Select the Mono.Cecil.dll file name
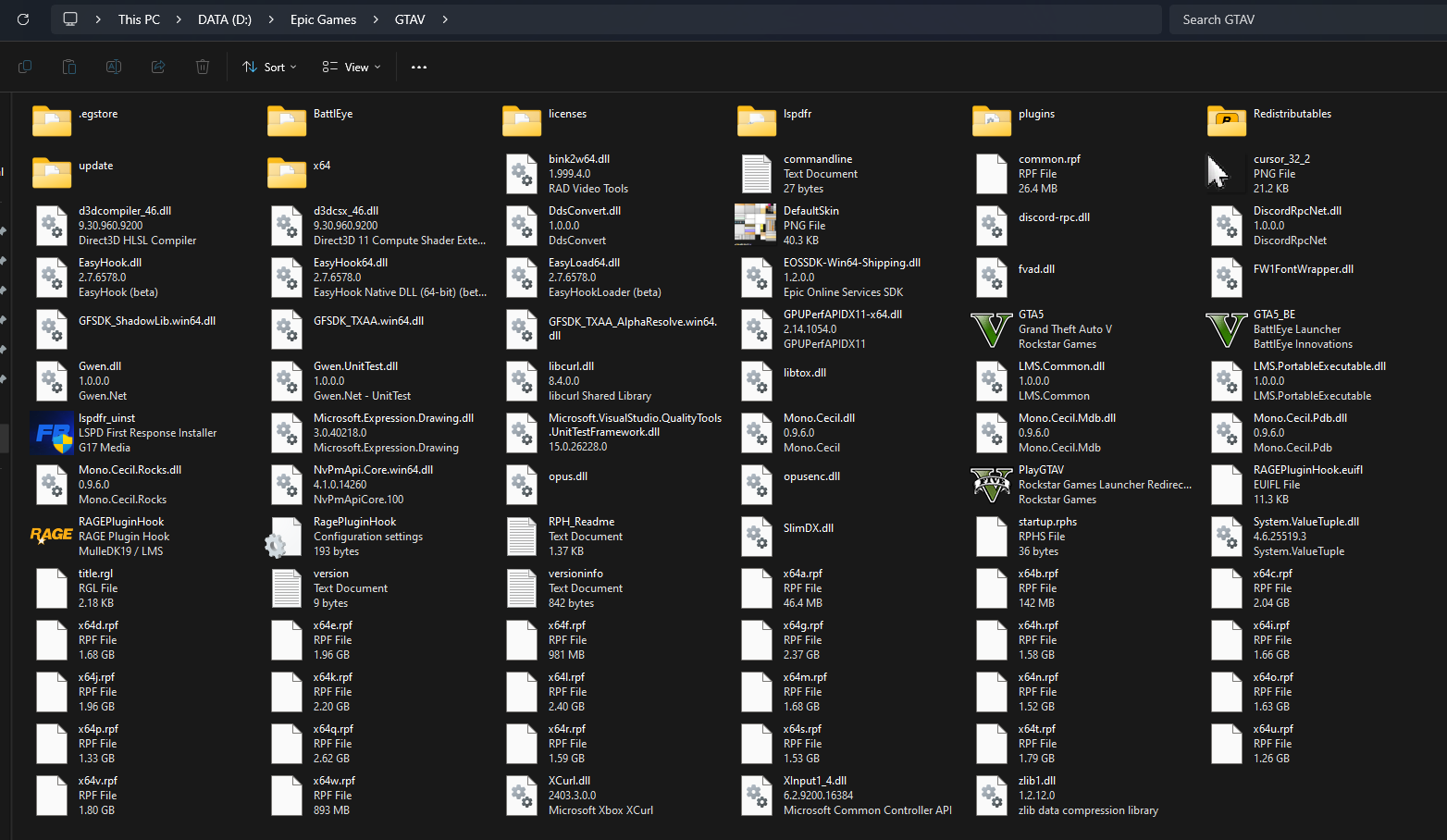The width and height of the screenshot is (1447, 840). click(x=819, y=418)
